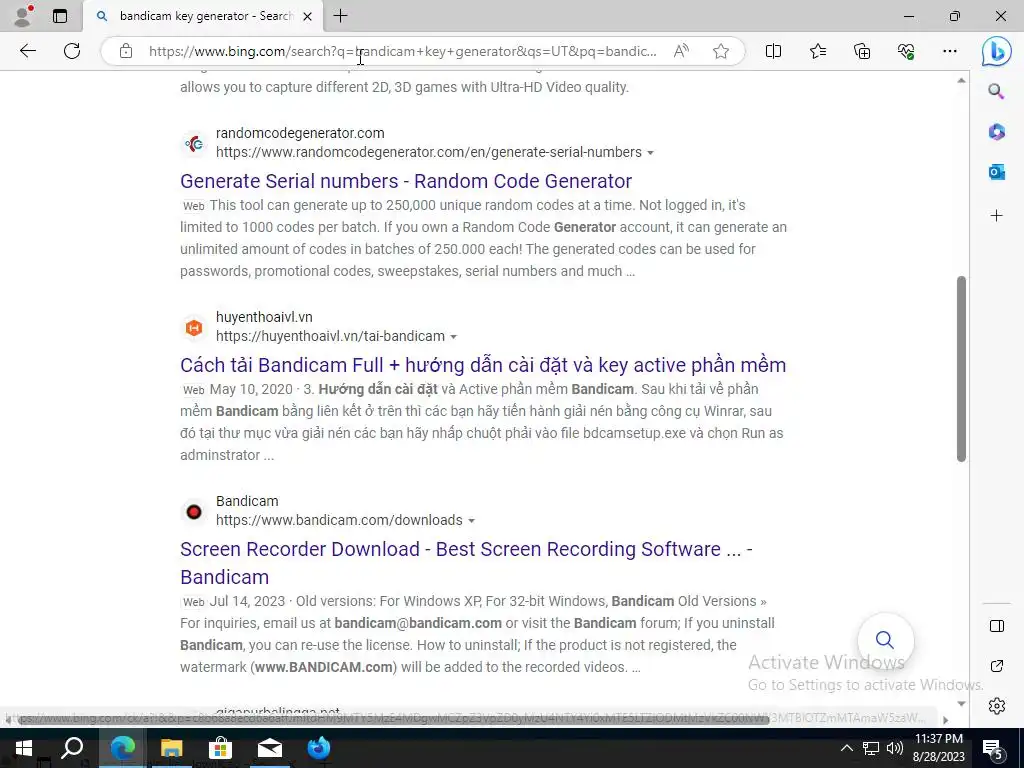
Task: Open Cách tải Bandicam Full result link
Action: (x=483, y=365)
